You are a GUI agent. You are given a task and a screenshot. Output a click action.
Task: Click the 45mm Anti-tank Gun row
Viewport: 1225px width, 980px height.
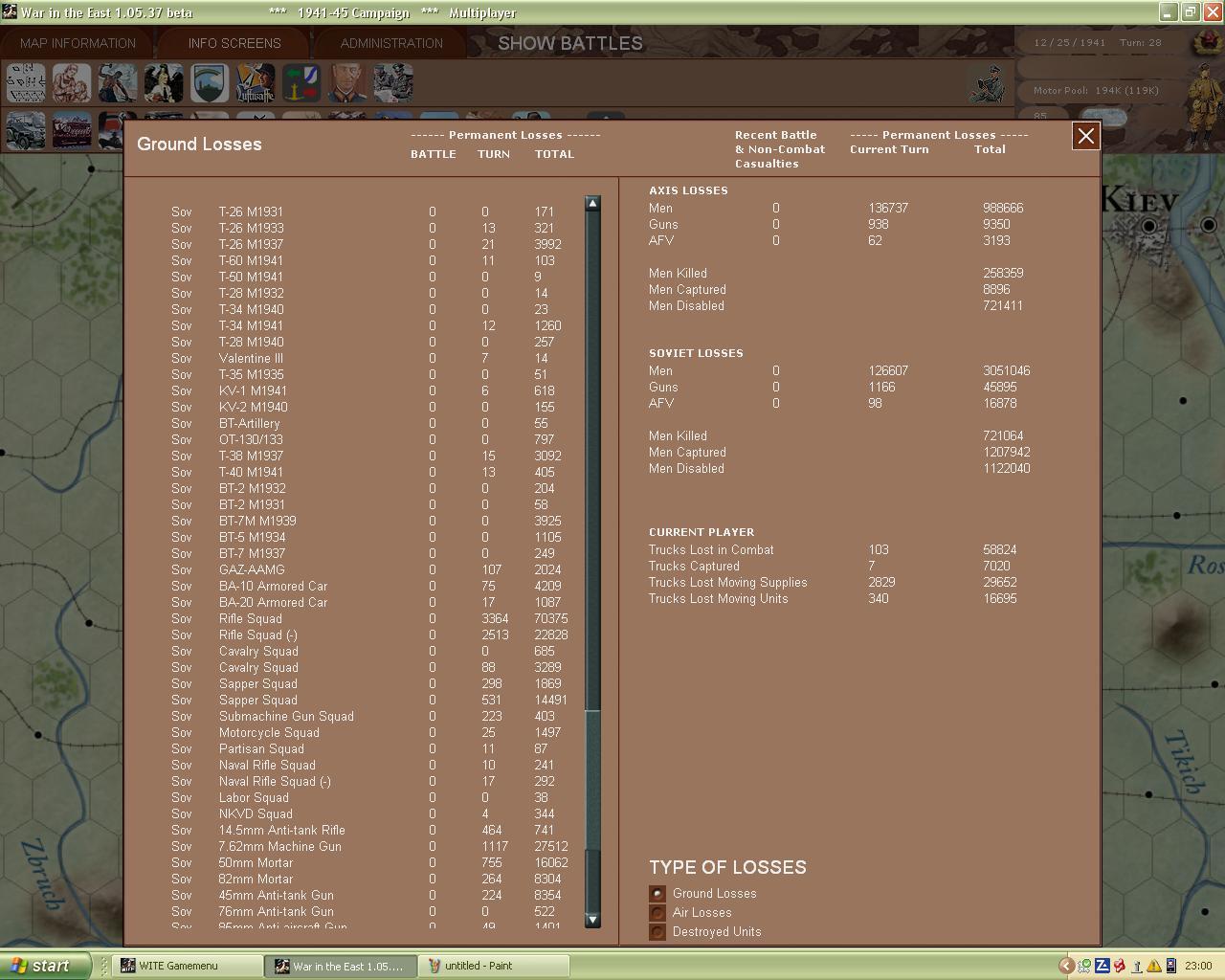click(369, 896)
